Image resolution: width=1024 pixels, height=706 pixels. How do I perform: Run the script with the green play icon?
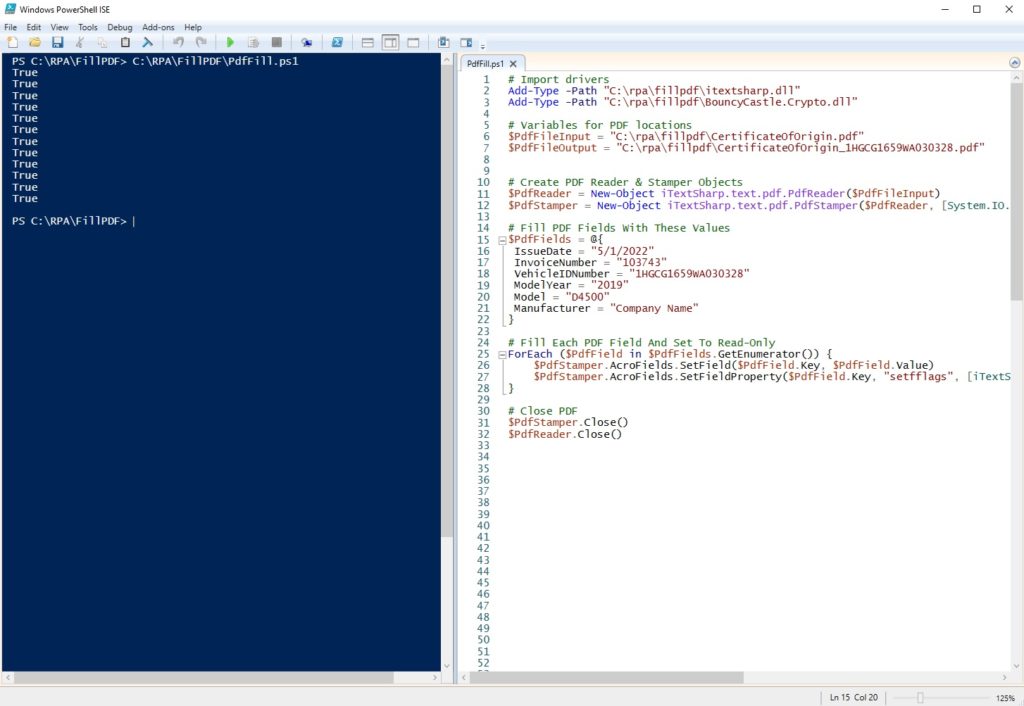[230, 42]
